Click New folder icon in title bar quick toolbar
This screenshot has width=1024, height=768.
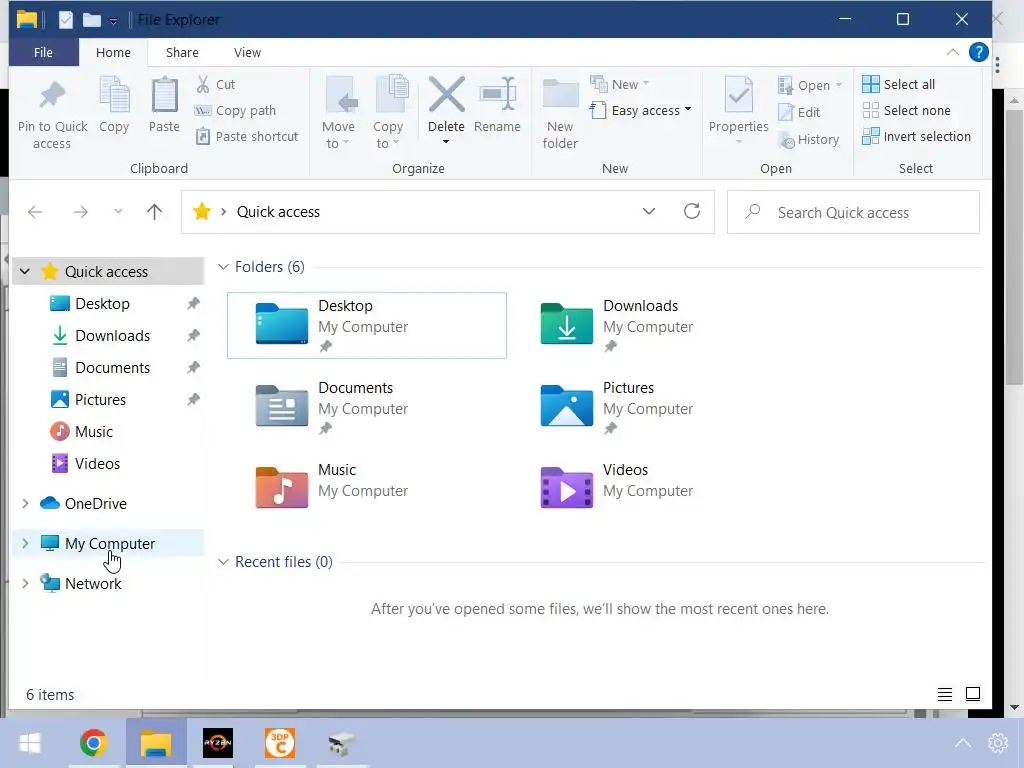[x=91, y=20]
